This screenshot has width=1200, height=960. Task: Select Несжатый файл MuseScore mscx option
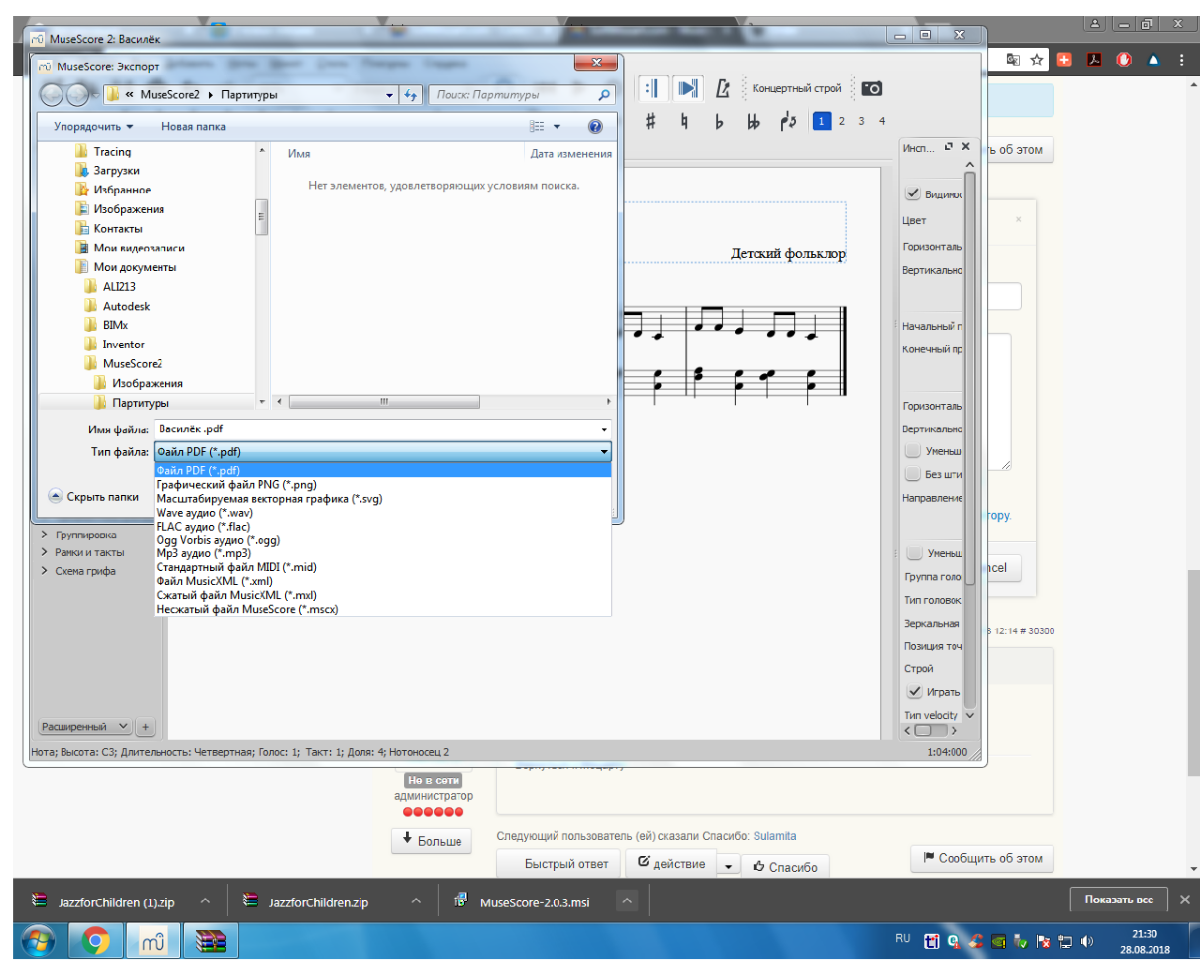383,609
